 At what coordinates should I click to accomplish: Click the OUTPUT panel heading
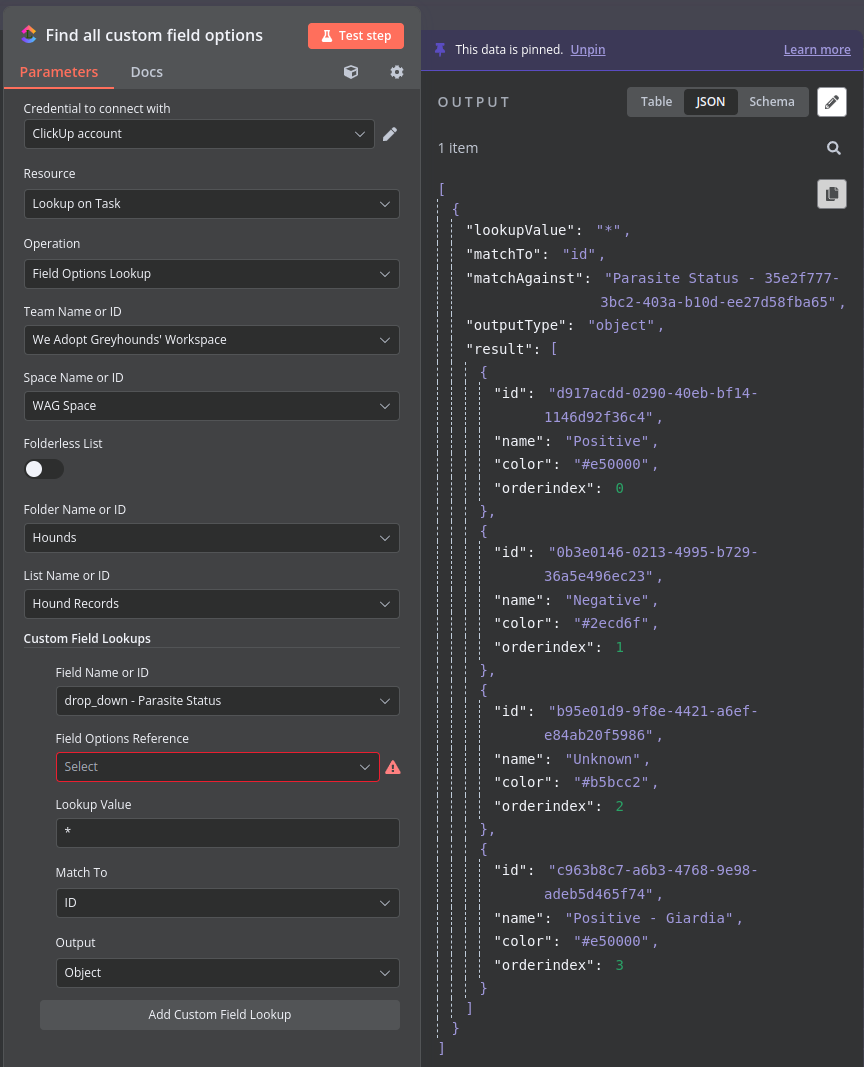[473, 102]
